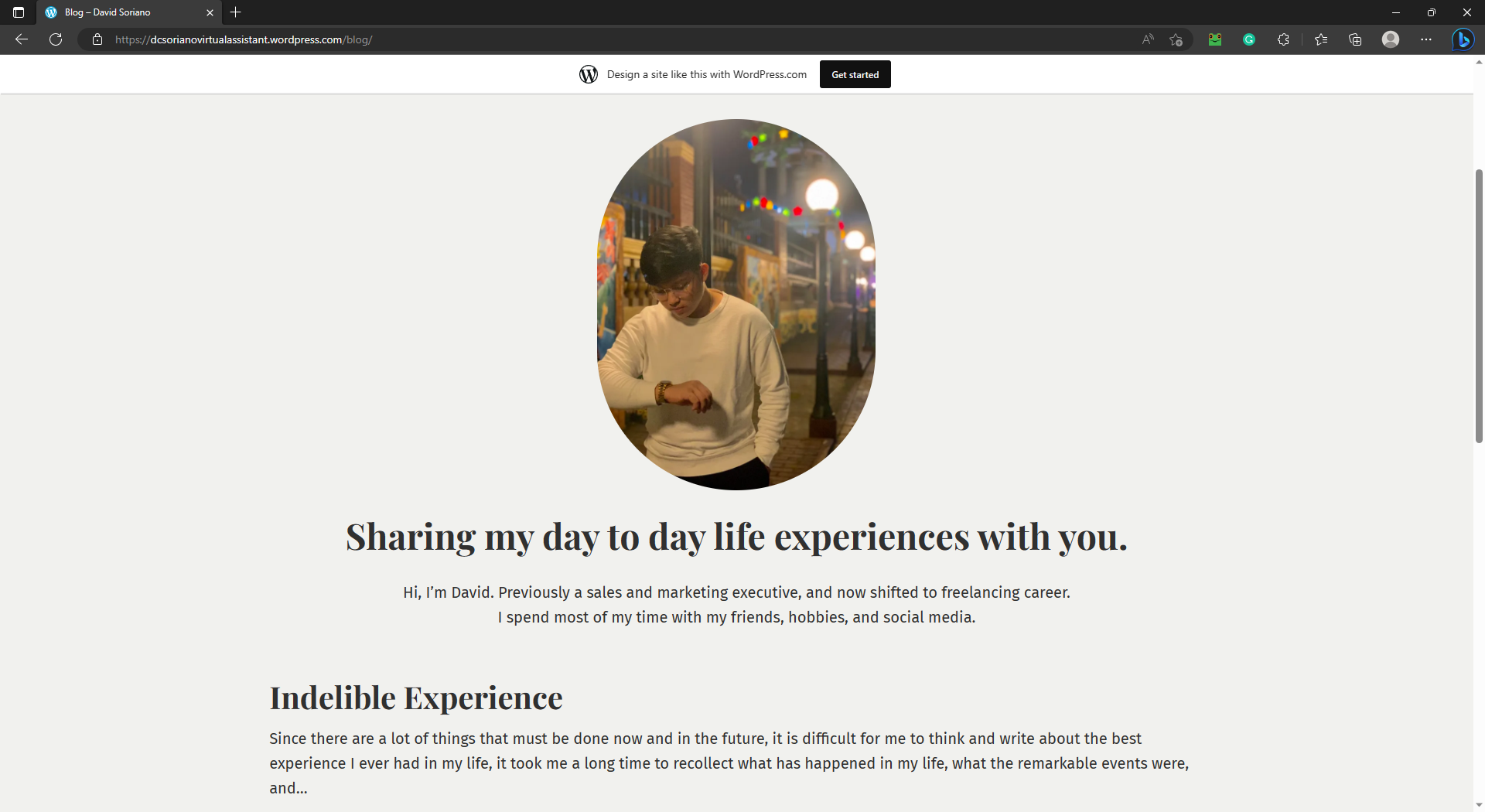This screenshot has height=812, width=1485.
Task: Click the browser back arrow
Action: click(x=22, y=39)
